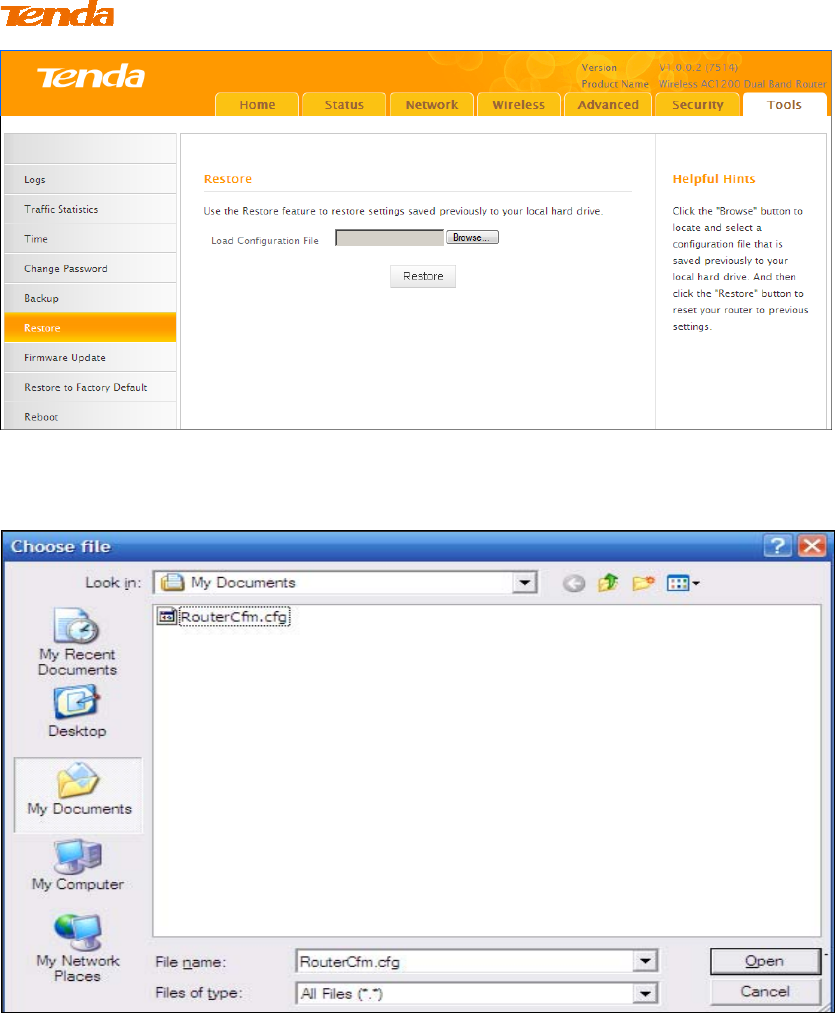Click the version number V1.0.0.2 text
This screenshot has height=1013, width=835.
point(698,67)
